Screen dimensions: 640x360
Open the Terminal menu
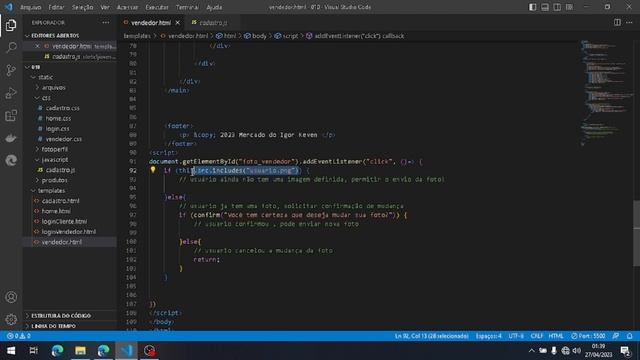(x=187, y=7)
